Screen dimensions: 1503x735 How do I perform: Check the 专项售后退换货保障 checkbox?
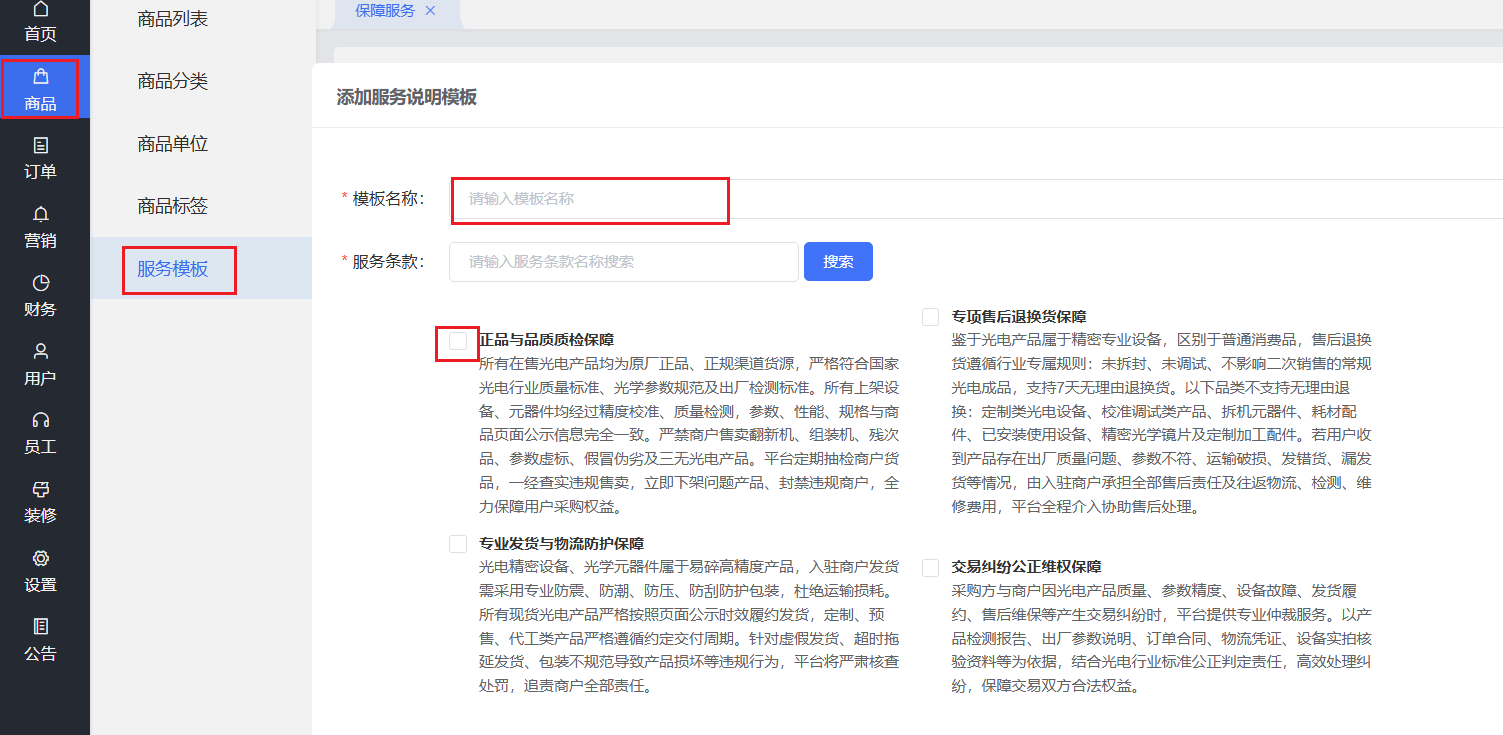coord(930,317)
